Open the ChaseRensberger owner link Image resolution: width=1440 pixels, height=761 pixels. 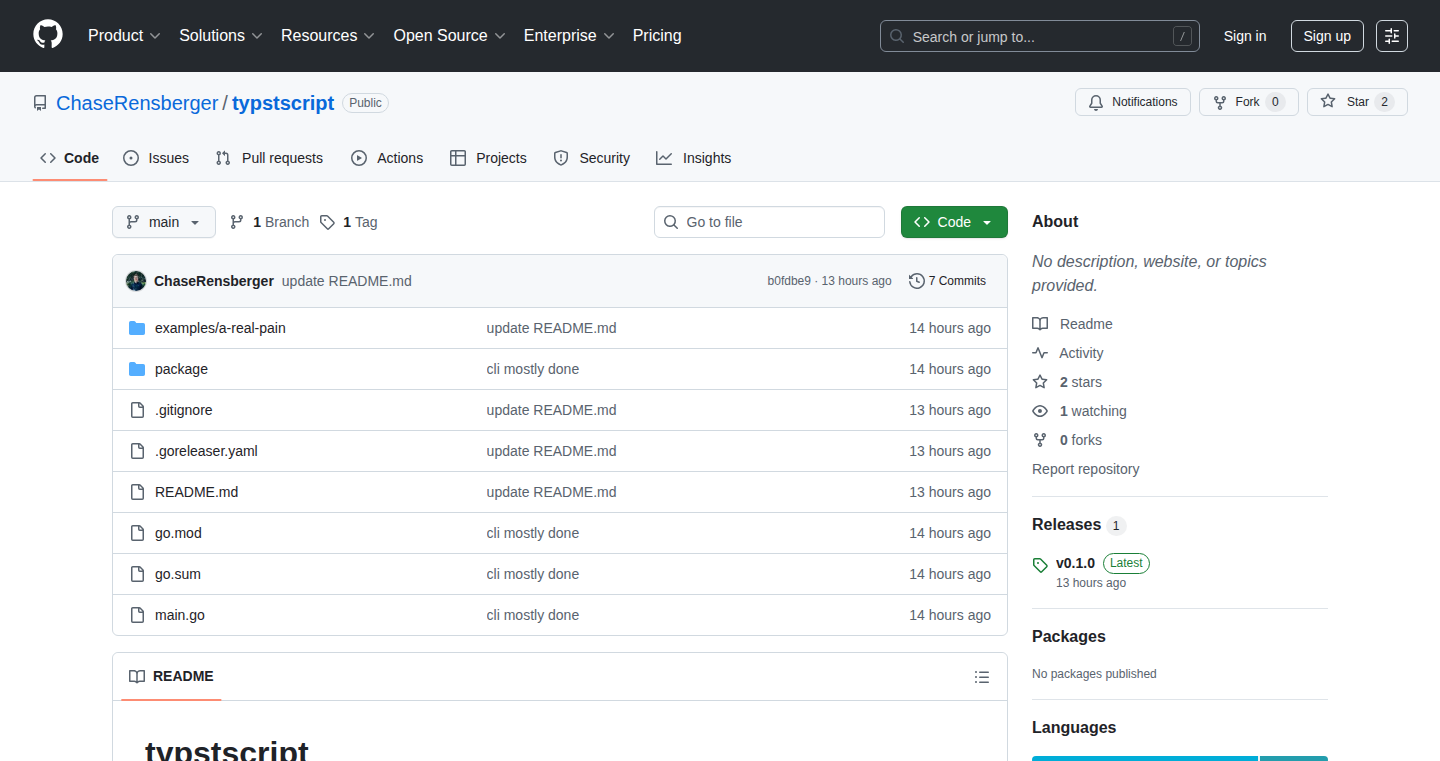(x=137, y=103)
